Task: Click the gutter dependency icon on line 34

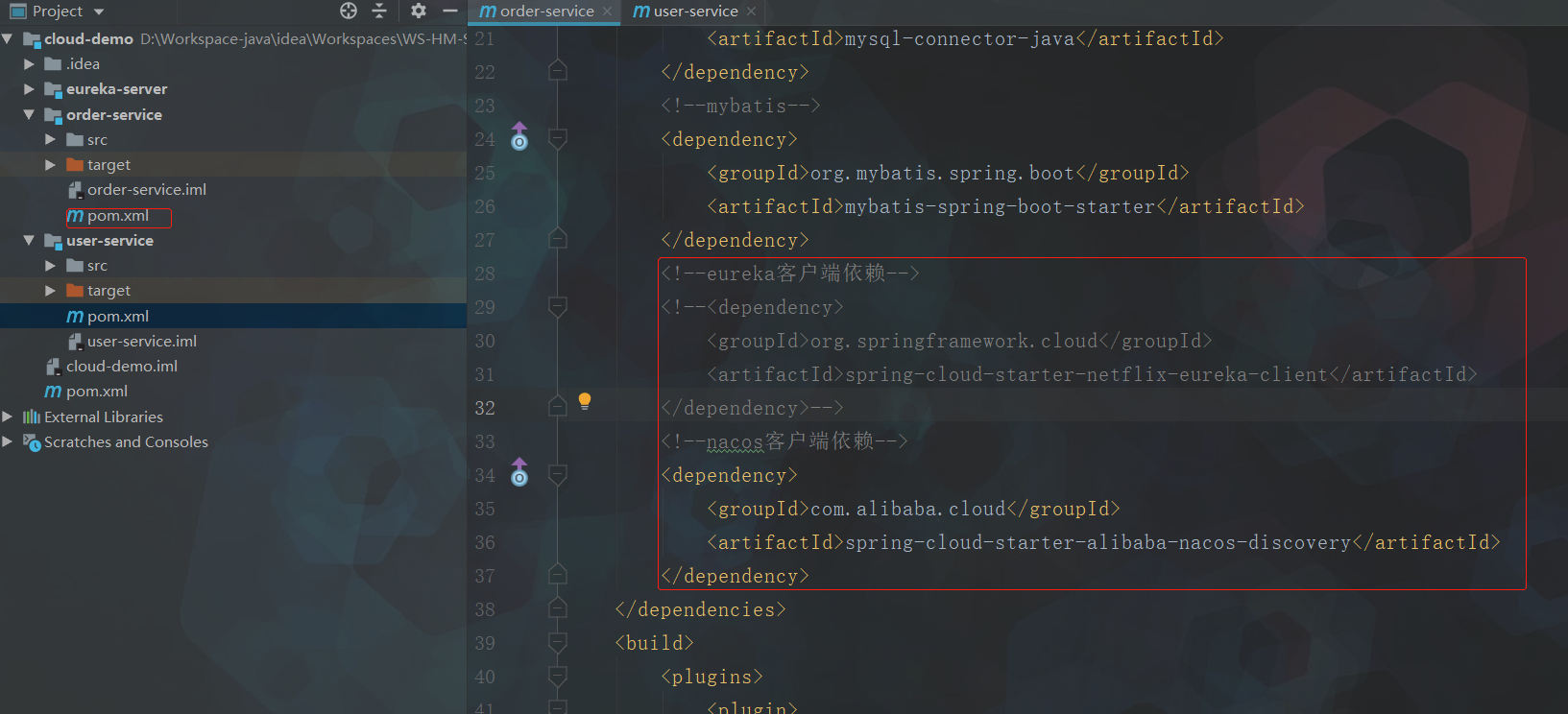Action: point(519,472)
